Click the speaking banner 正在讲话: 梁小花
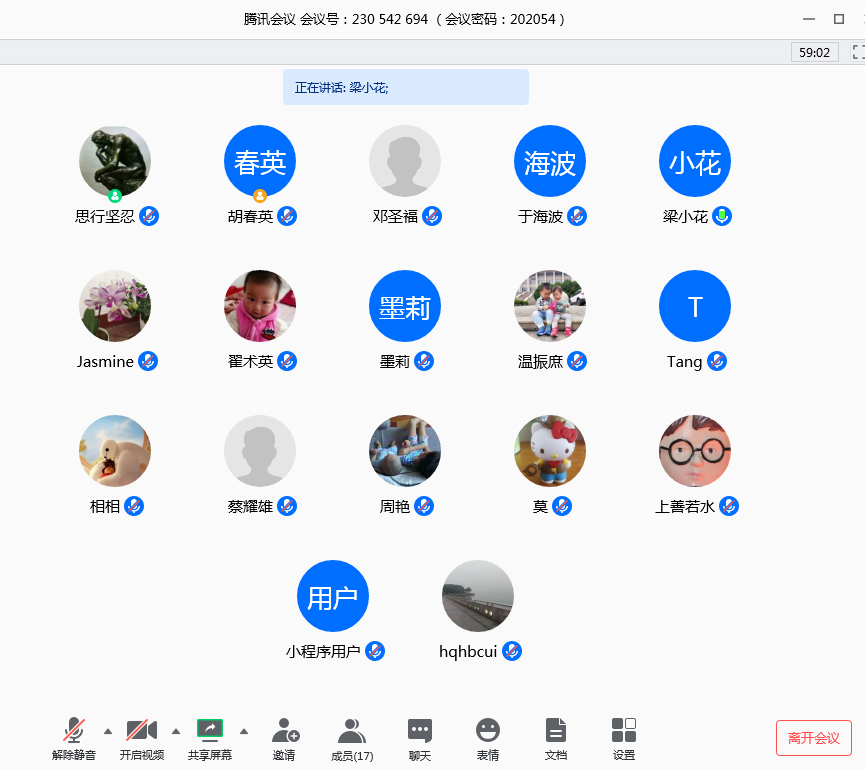The width and height of the screenshot is (865, 769). click(405, 88)
